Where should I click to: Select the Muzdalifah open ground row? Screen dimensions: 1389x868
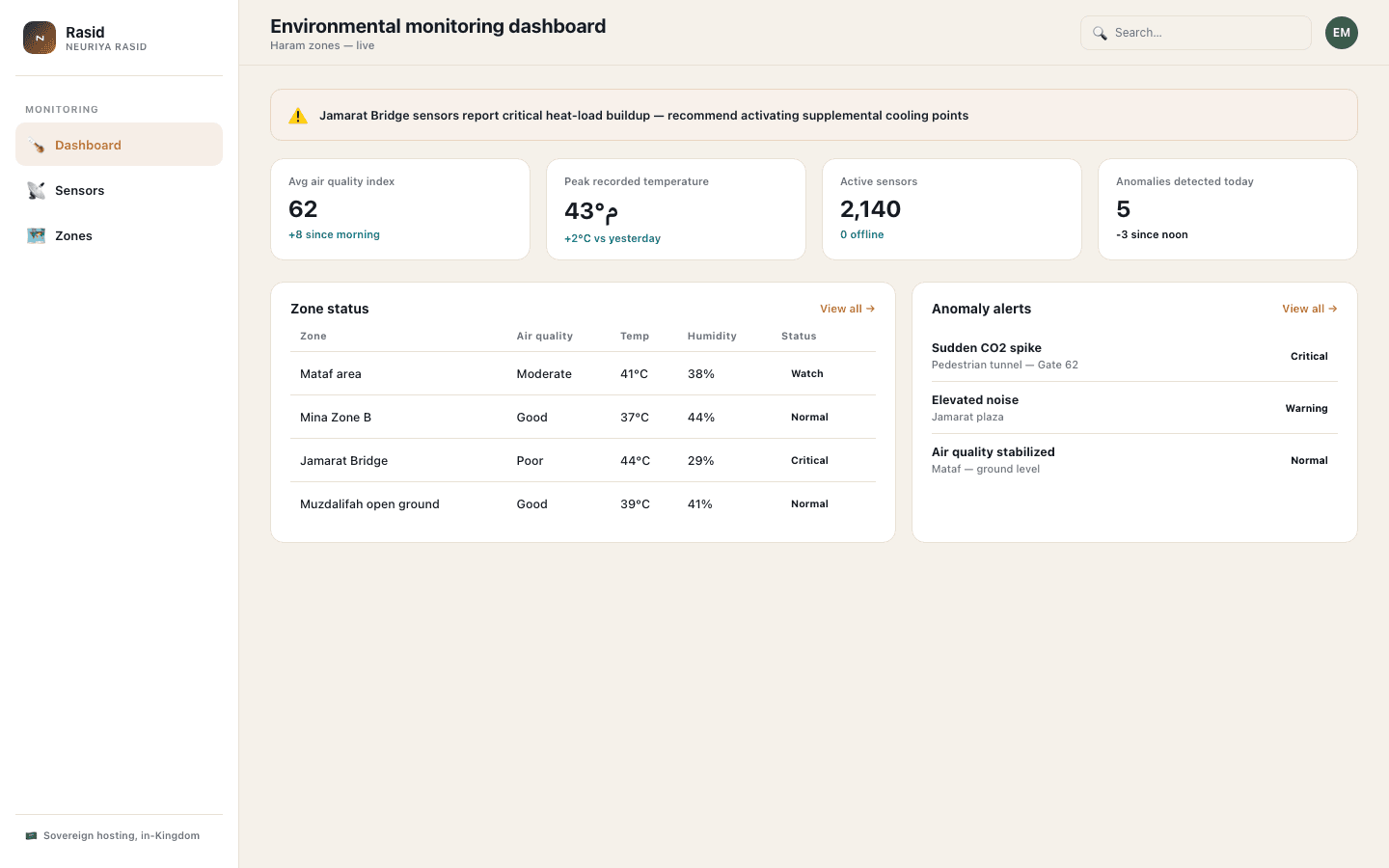coord(583,503)
